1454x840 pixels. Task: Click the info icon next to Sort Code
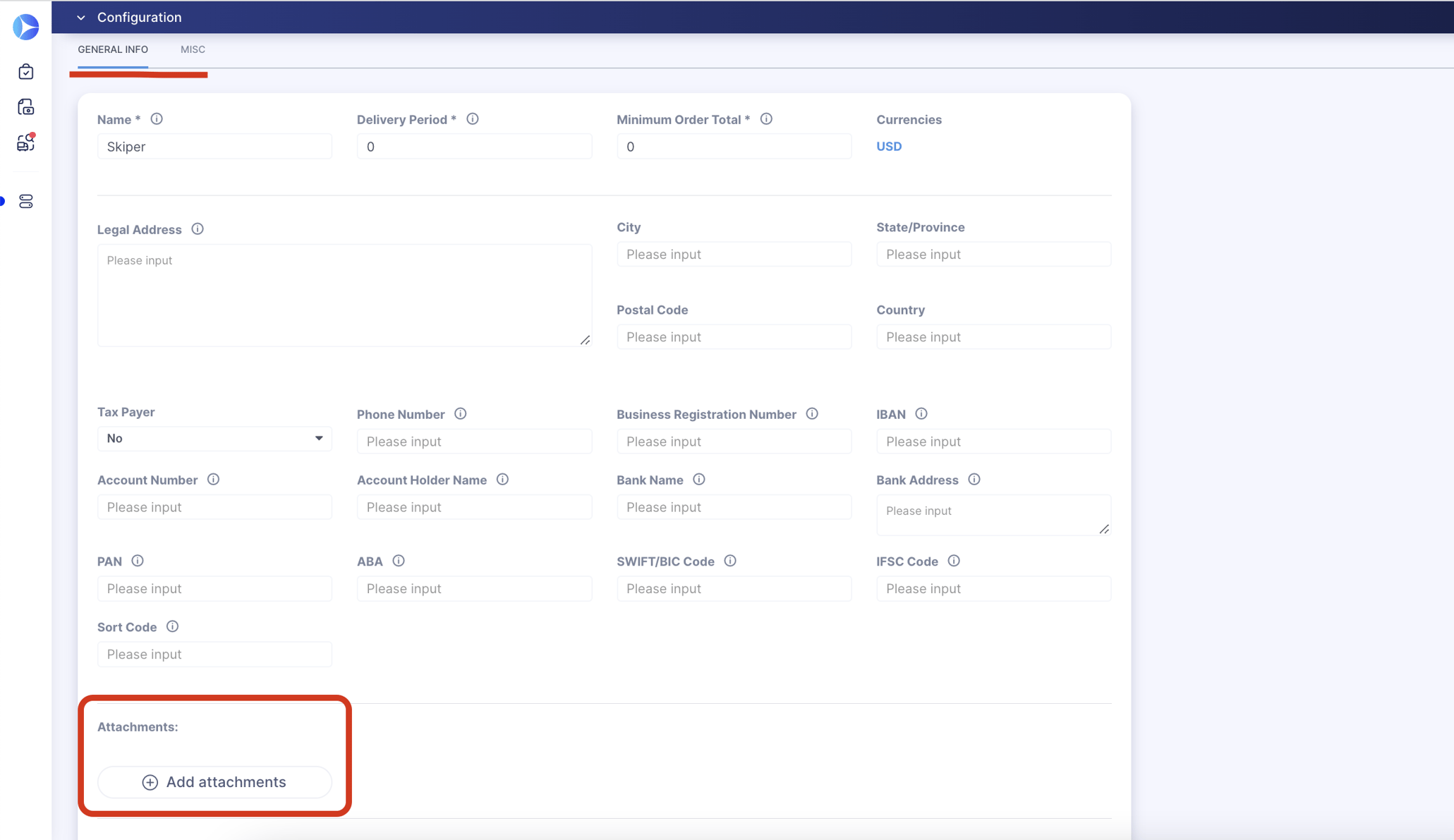tap(172, 626)
